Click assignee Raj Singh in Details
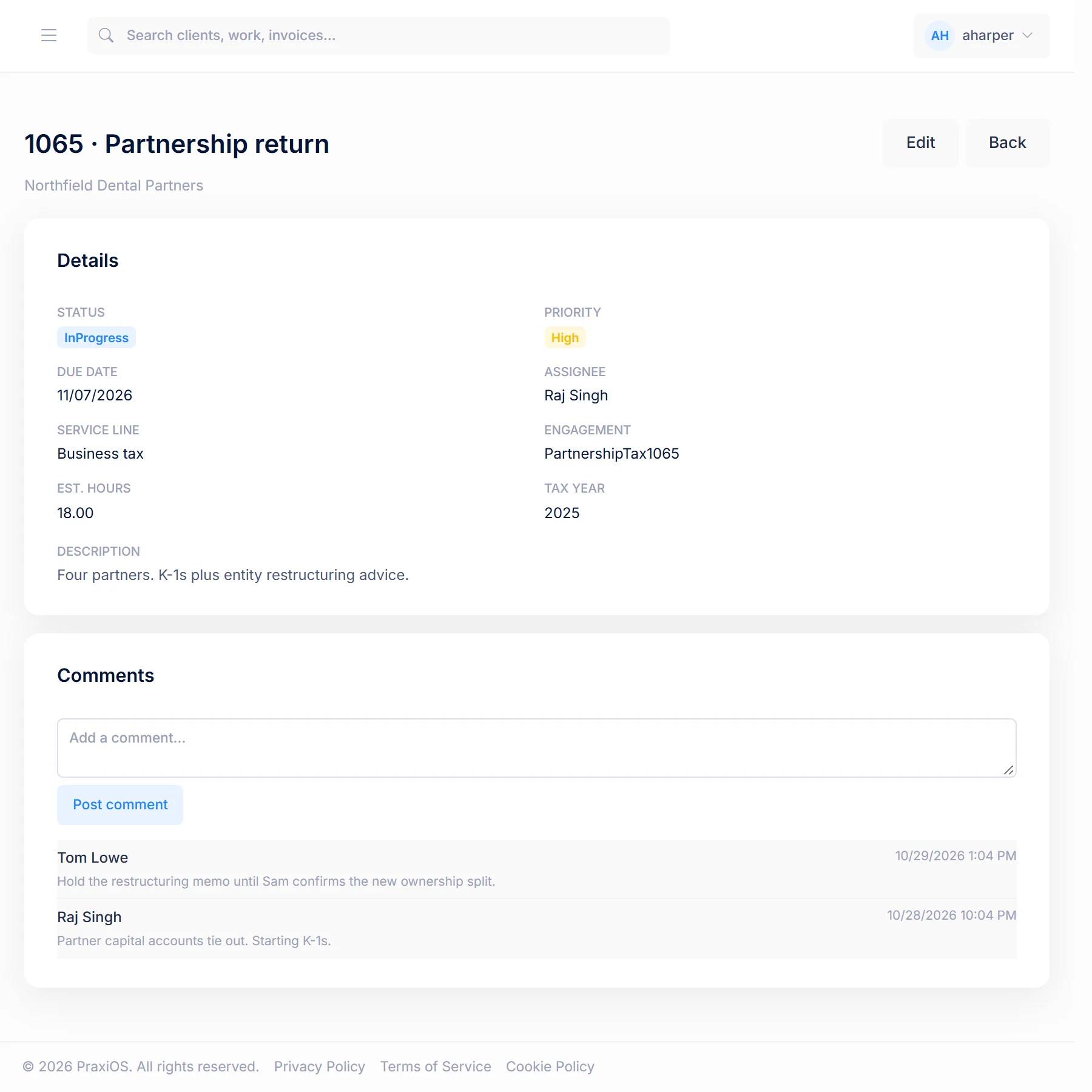Screen dimensions: 1092x1092 [576, 396]
